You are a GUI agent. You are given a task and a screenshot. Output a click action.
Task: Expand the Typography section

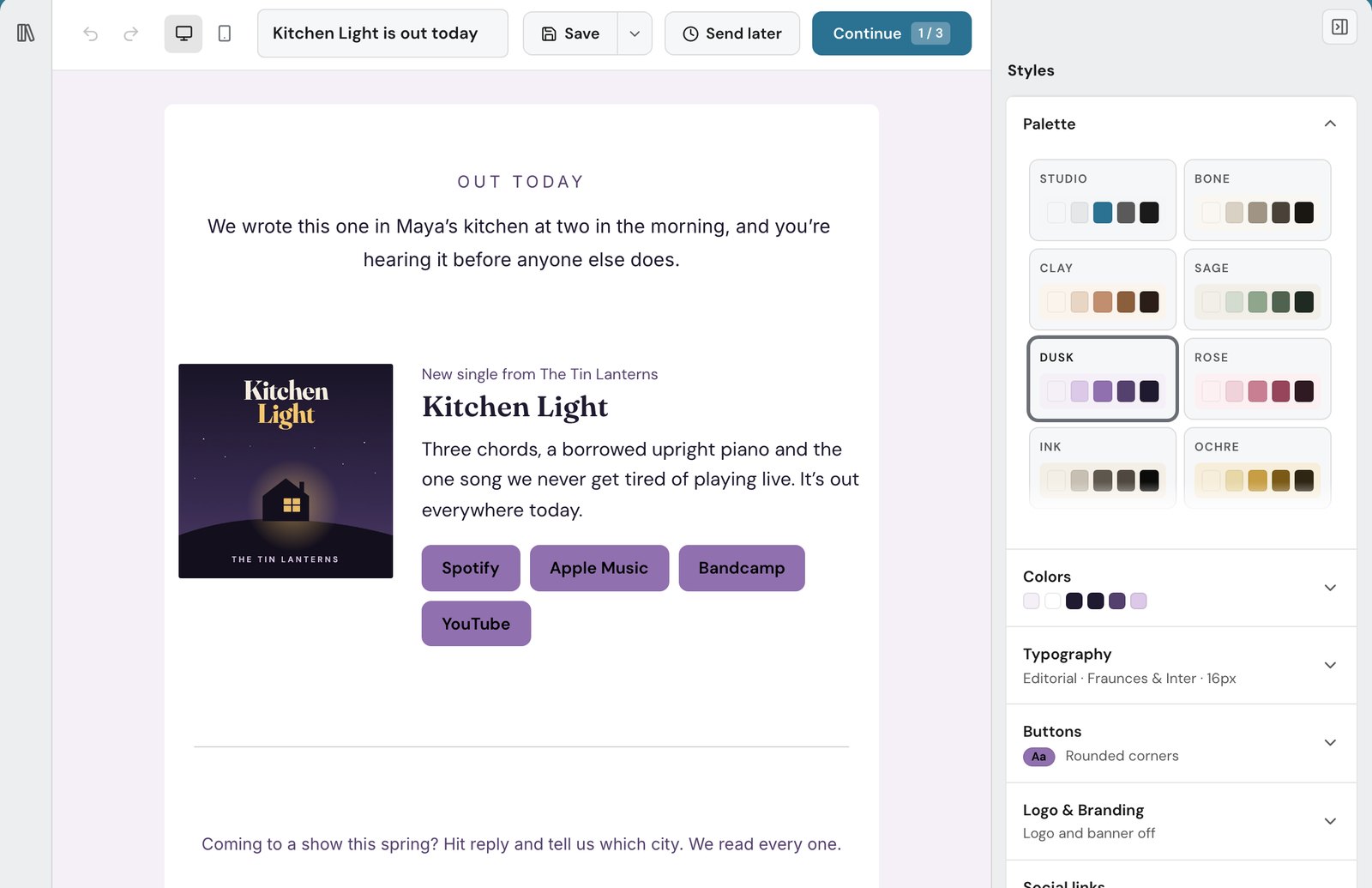[1181, 666]
